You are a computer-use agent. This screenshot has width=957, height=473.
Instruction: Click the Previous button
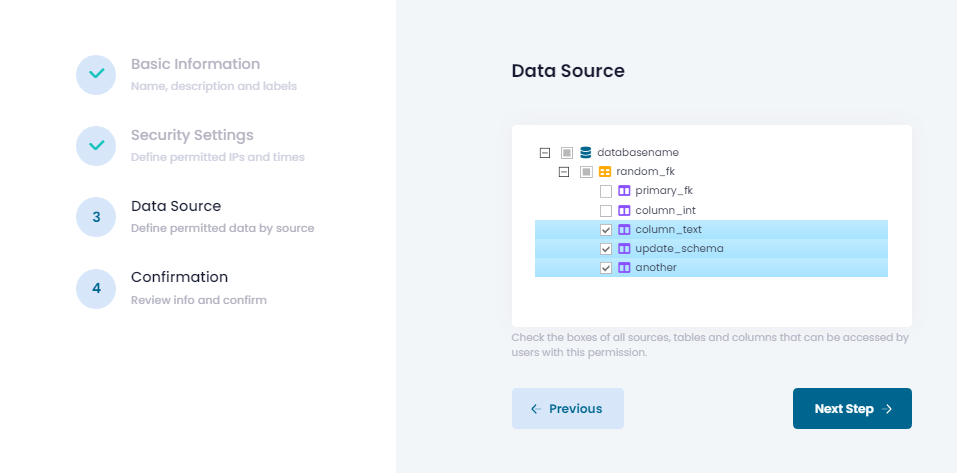pos(567,408)
